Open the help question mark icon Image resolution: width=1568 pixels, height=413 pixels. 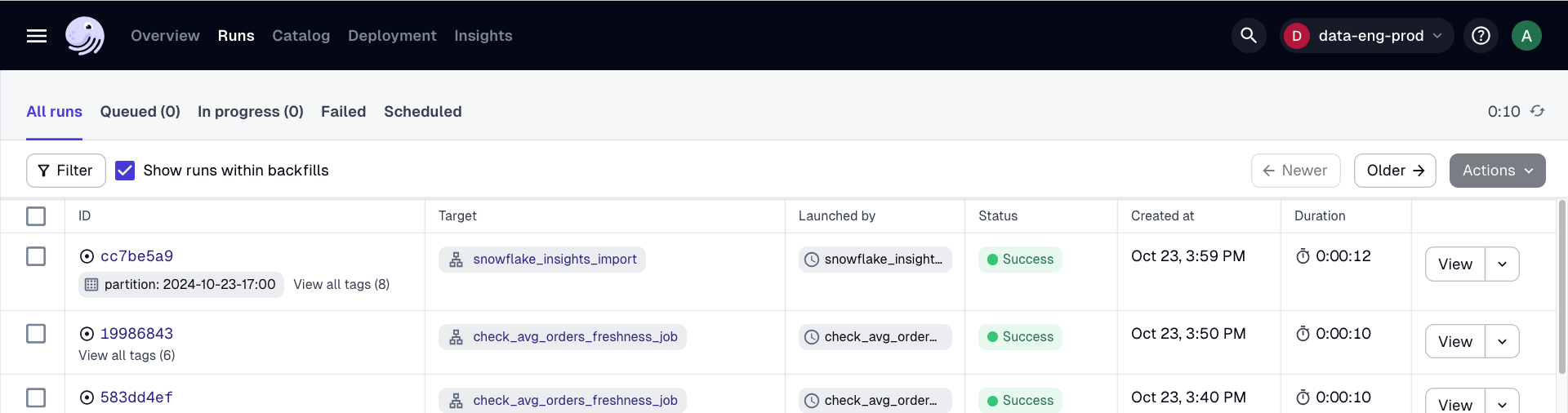[x=1481, y=36]
